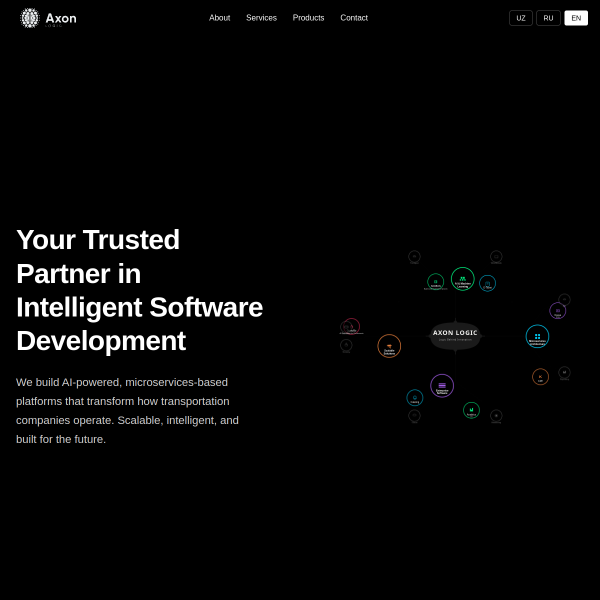Select the large cyan Microservices Architecture node
This screenshot has height=600, width=600.
[537, 336]
